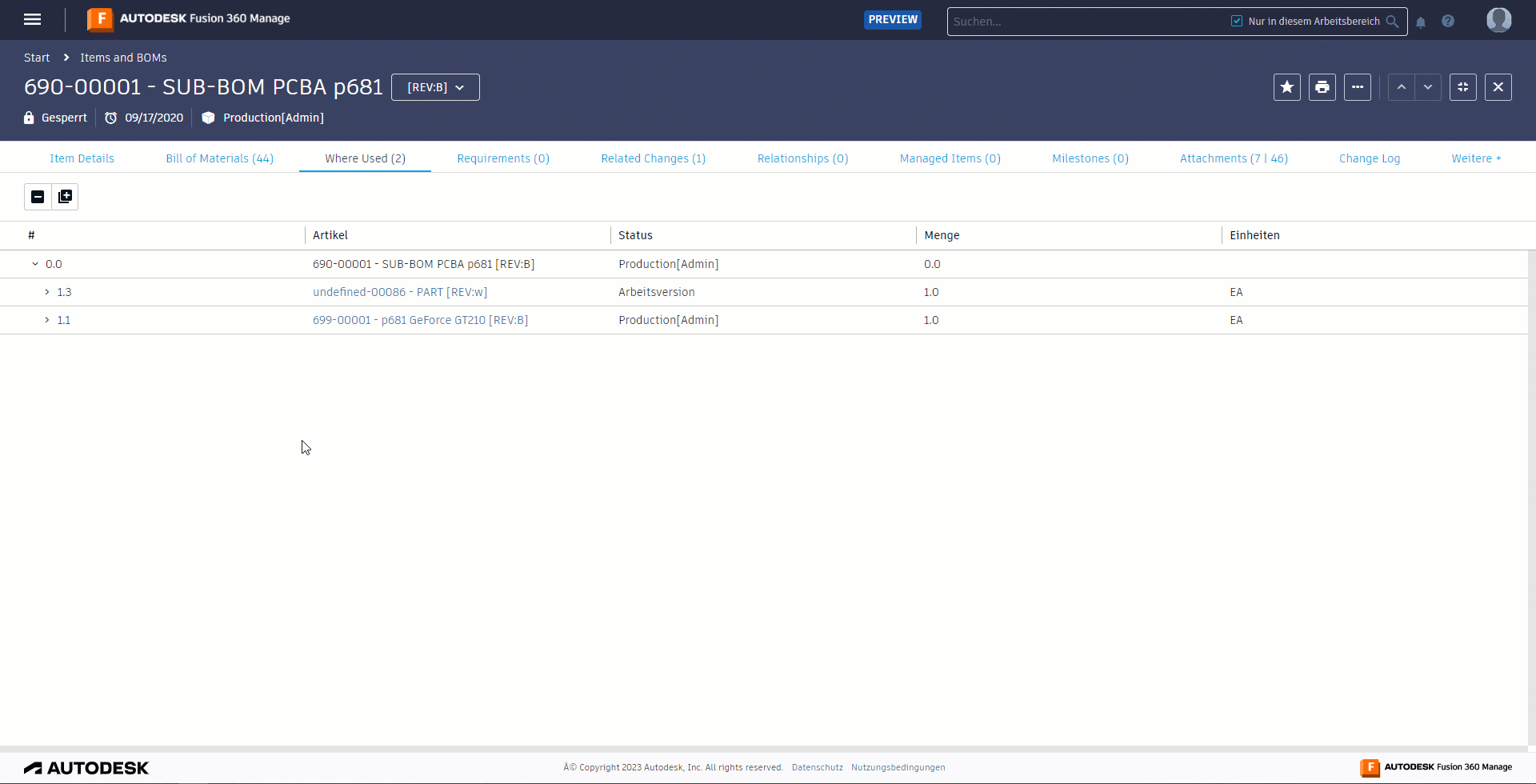Open the hamburger navigation menu
The width and height of the screenshot is (1536, 784).
tap(32, 19)
